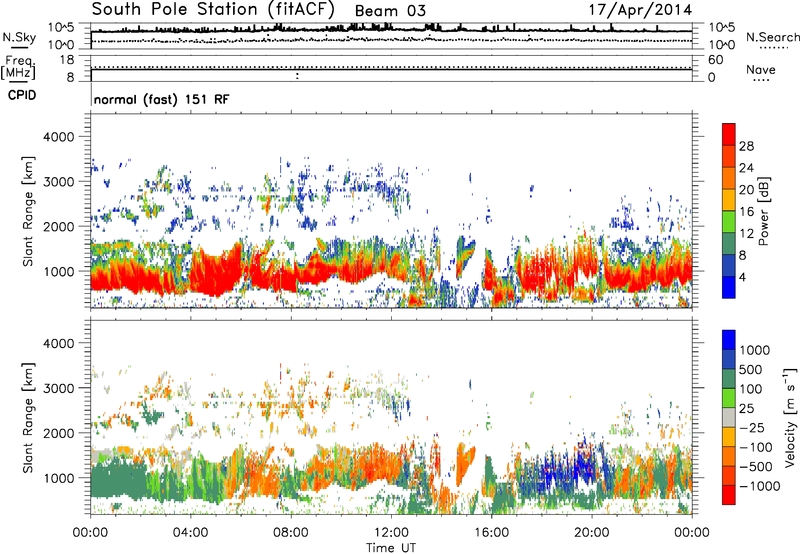Click the "Power [dB]" colorbar title
800x554 pixels.
(x=764, y=211)
